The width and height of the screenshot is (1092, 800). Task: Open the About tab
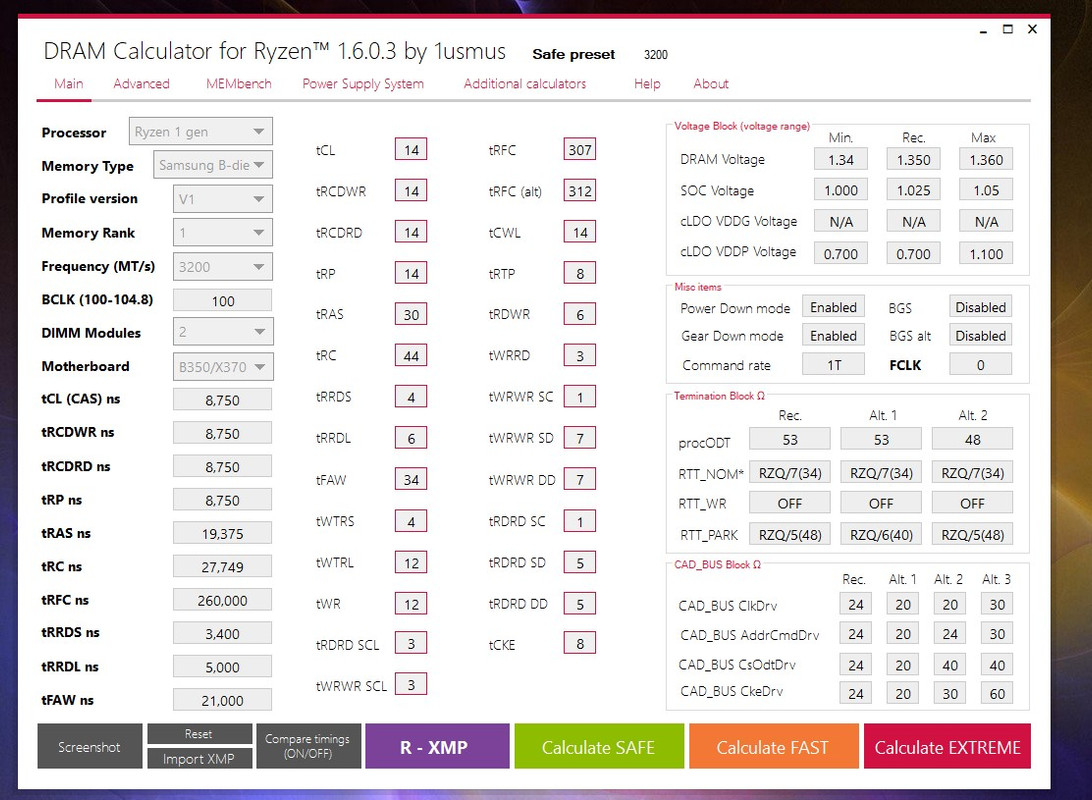pos(710,84)
